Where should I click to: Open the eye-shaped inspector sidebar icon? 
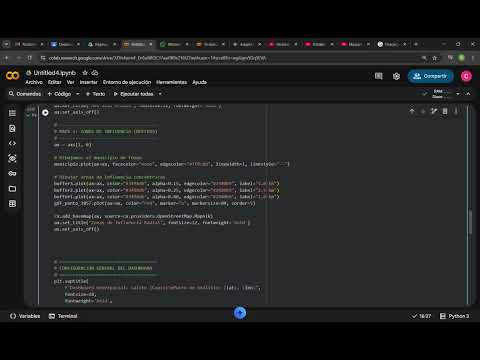click(x=12, y=158)
